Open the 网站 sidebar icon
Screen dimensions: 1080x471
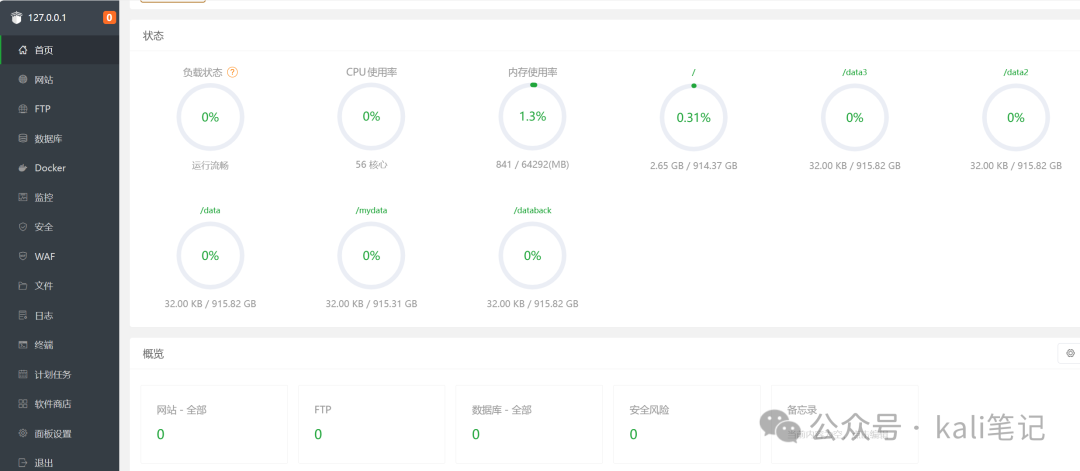[23, 80]
